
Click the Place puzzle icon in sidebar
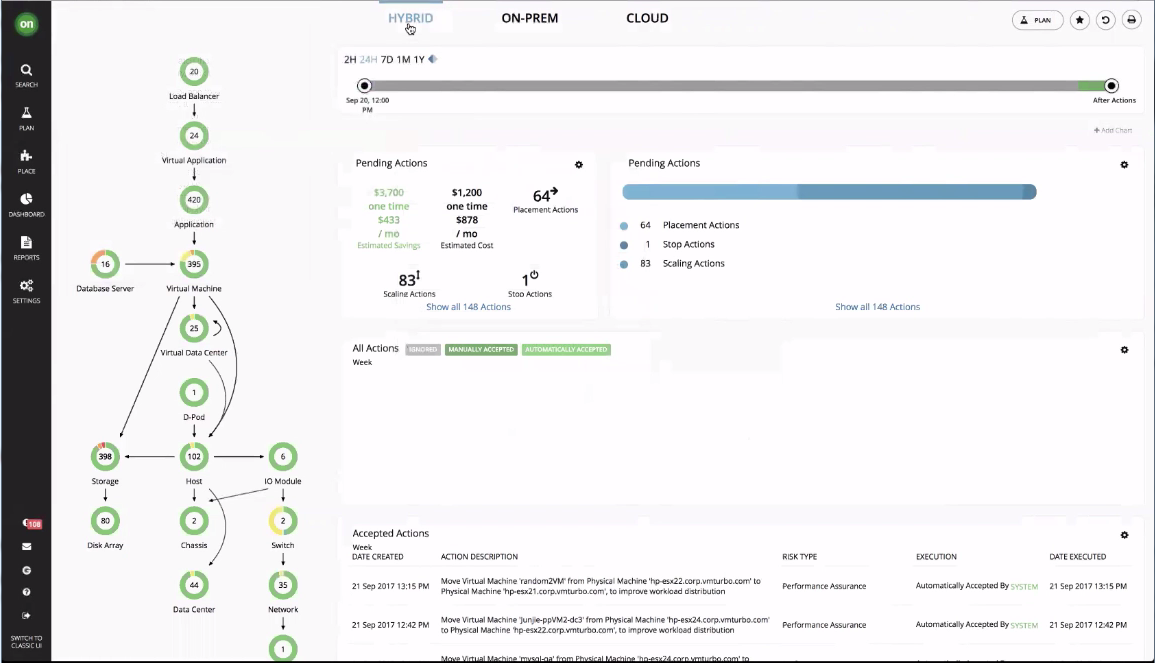tap(26, 160)
